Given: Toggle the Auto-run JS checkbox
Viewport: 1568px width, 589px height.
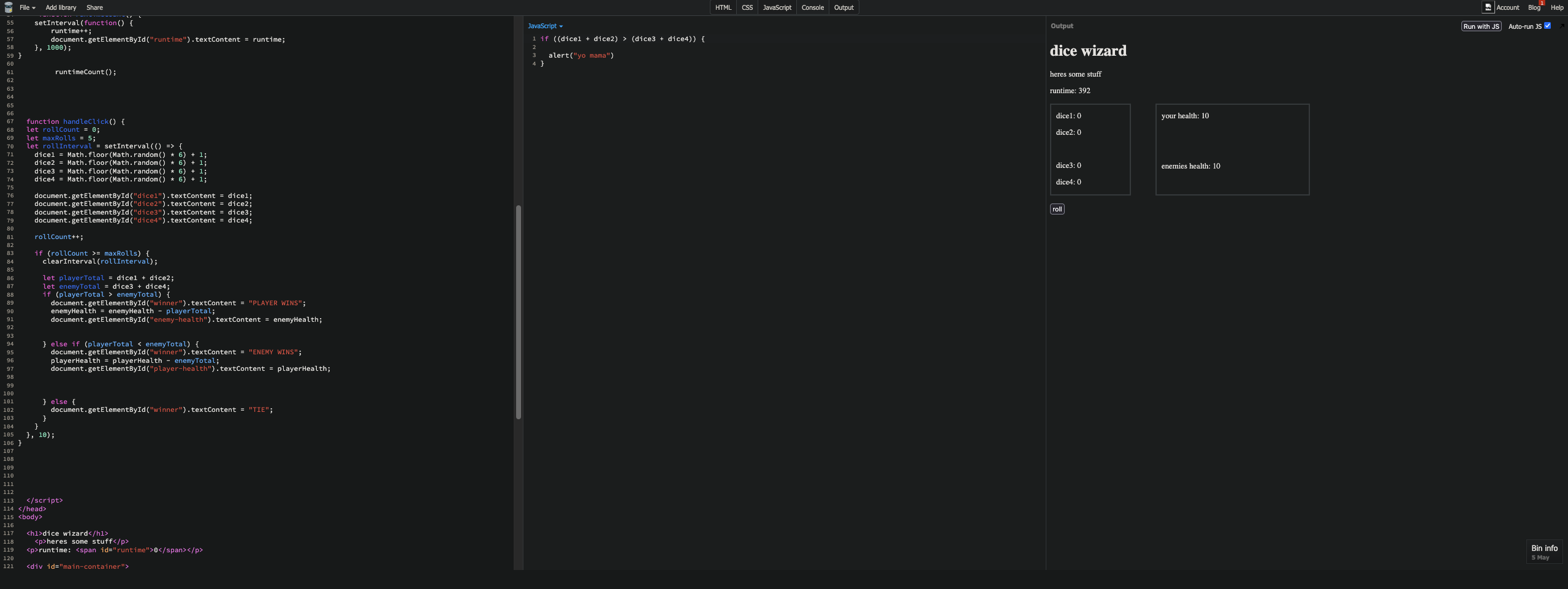Looking at the screenshot, I should point(1547,26).
